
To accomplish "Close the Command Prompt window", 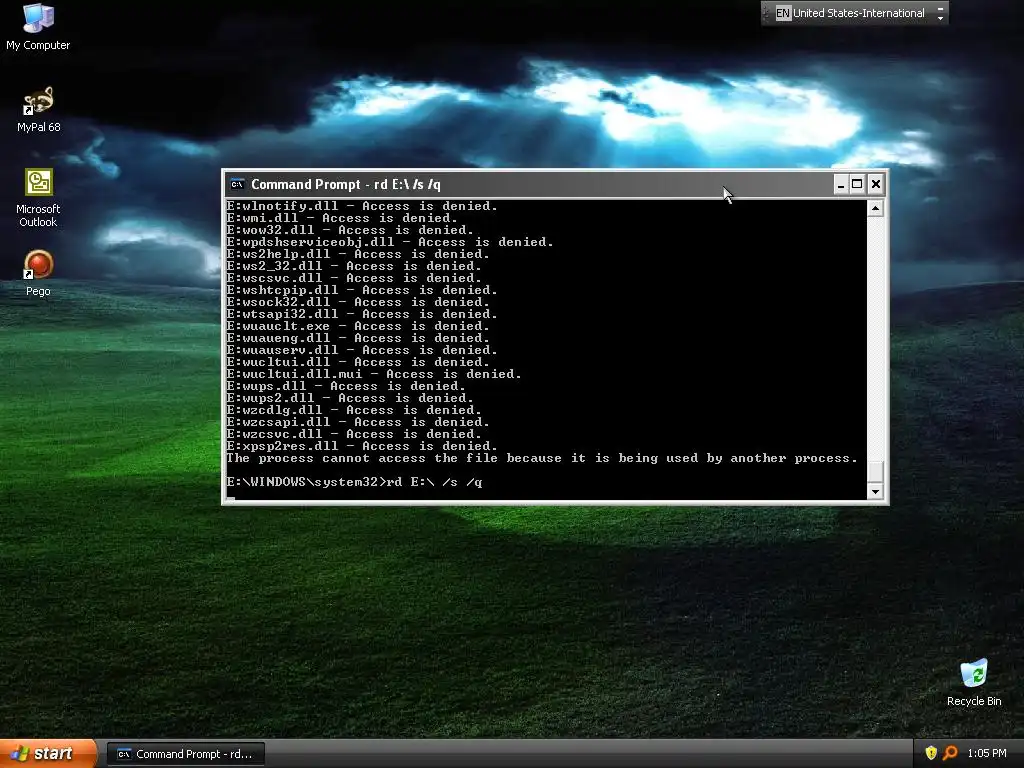I will 876,184.
